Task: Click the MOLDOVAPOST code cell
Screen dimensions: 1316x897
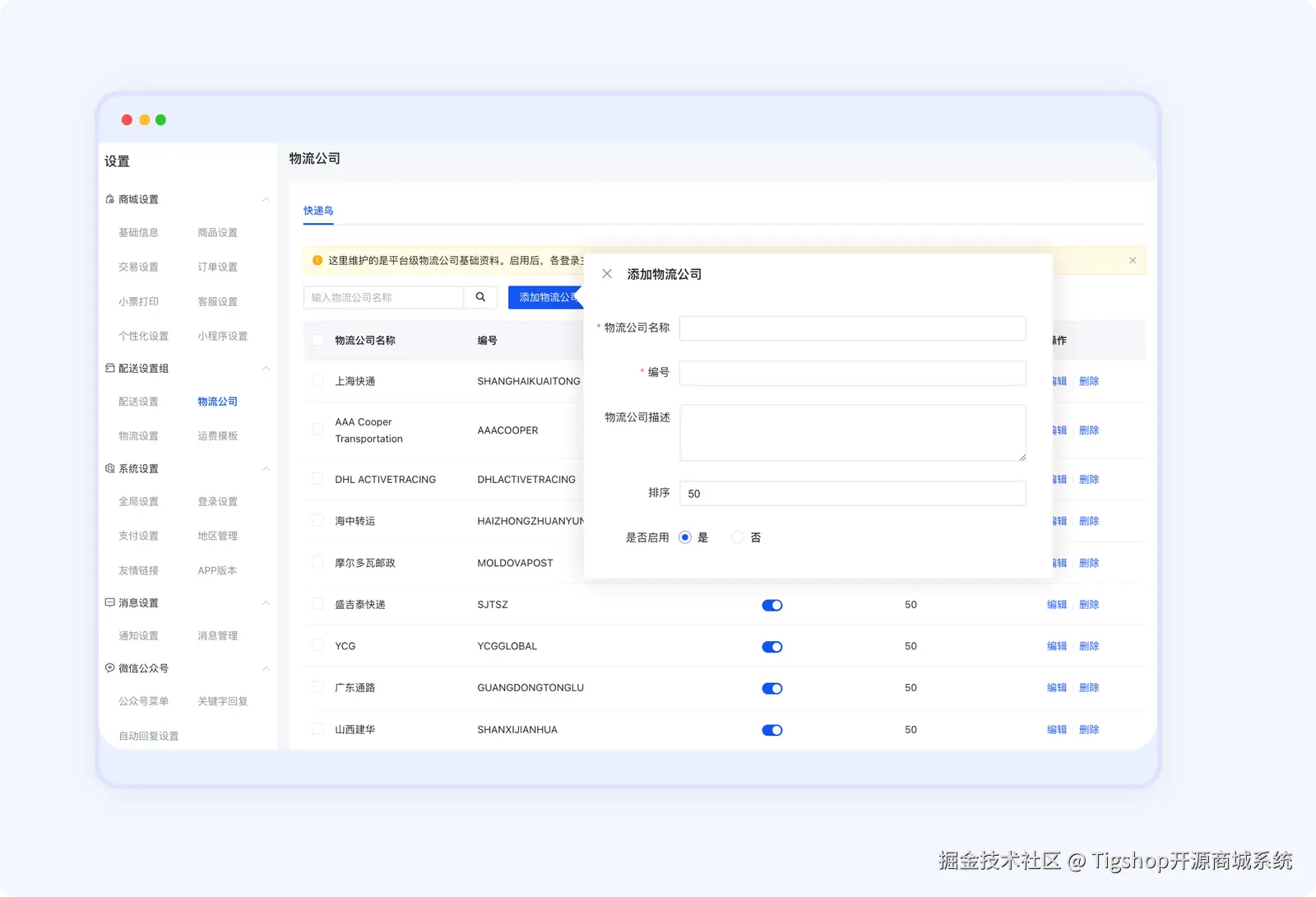Action: coord(515,563)
